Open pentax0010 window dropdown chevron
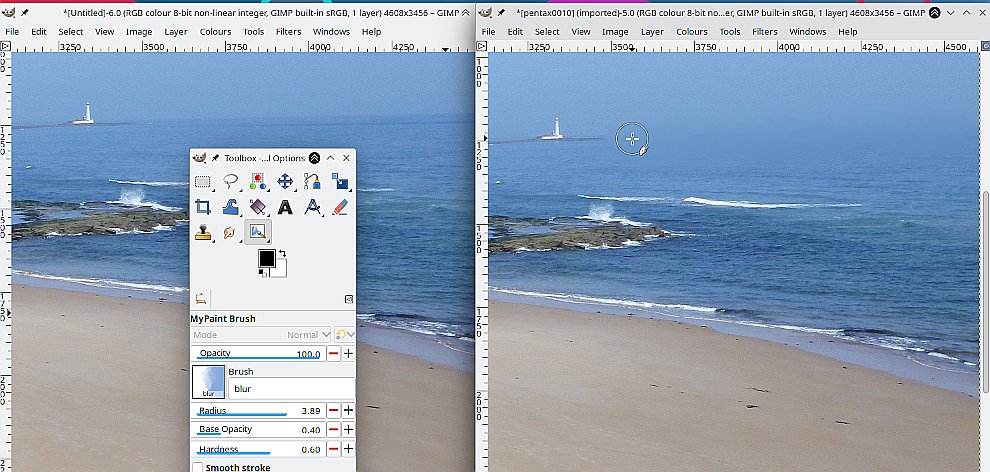Image resolution: width=990 pixels, height=472 pixels. click(x=951, y=13)
